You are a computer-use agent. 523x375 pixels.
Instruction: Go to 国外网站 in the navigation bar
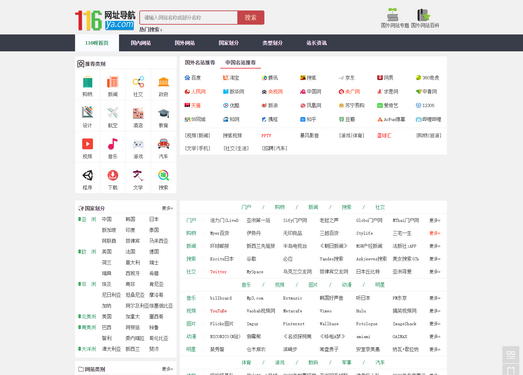tap(185, 43)
